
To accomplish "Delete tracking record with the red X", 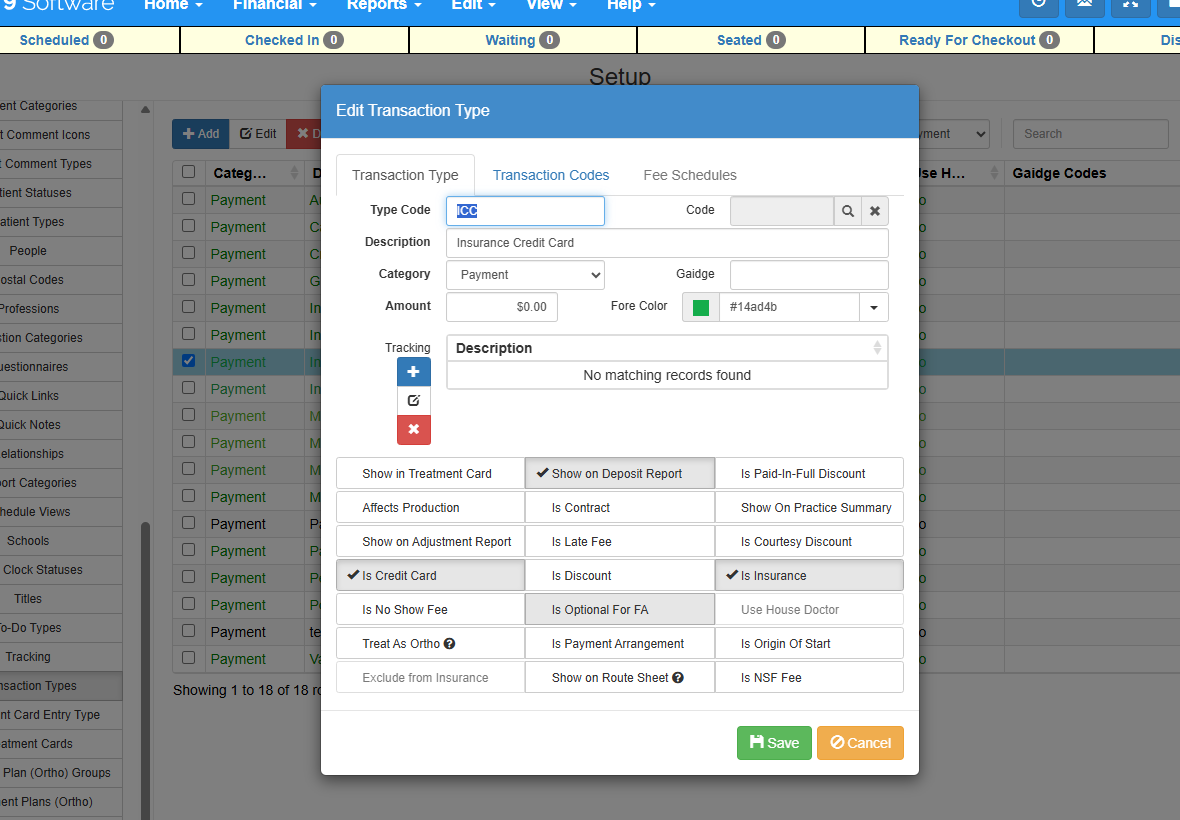I will [x=414, y=430].
